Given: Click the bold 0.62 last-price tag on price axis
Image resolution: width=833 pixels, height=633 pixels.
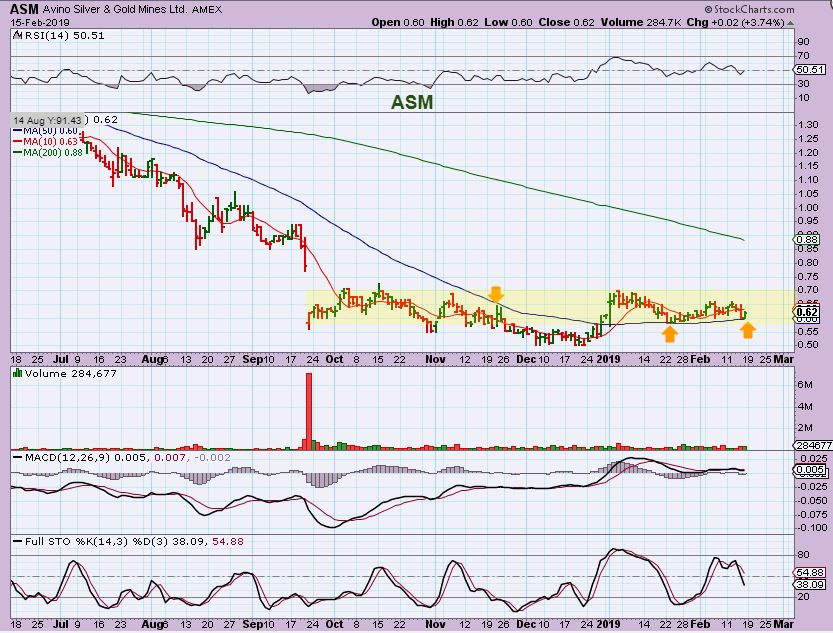Looking at the screenshot, I should pos(808,312).
